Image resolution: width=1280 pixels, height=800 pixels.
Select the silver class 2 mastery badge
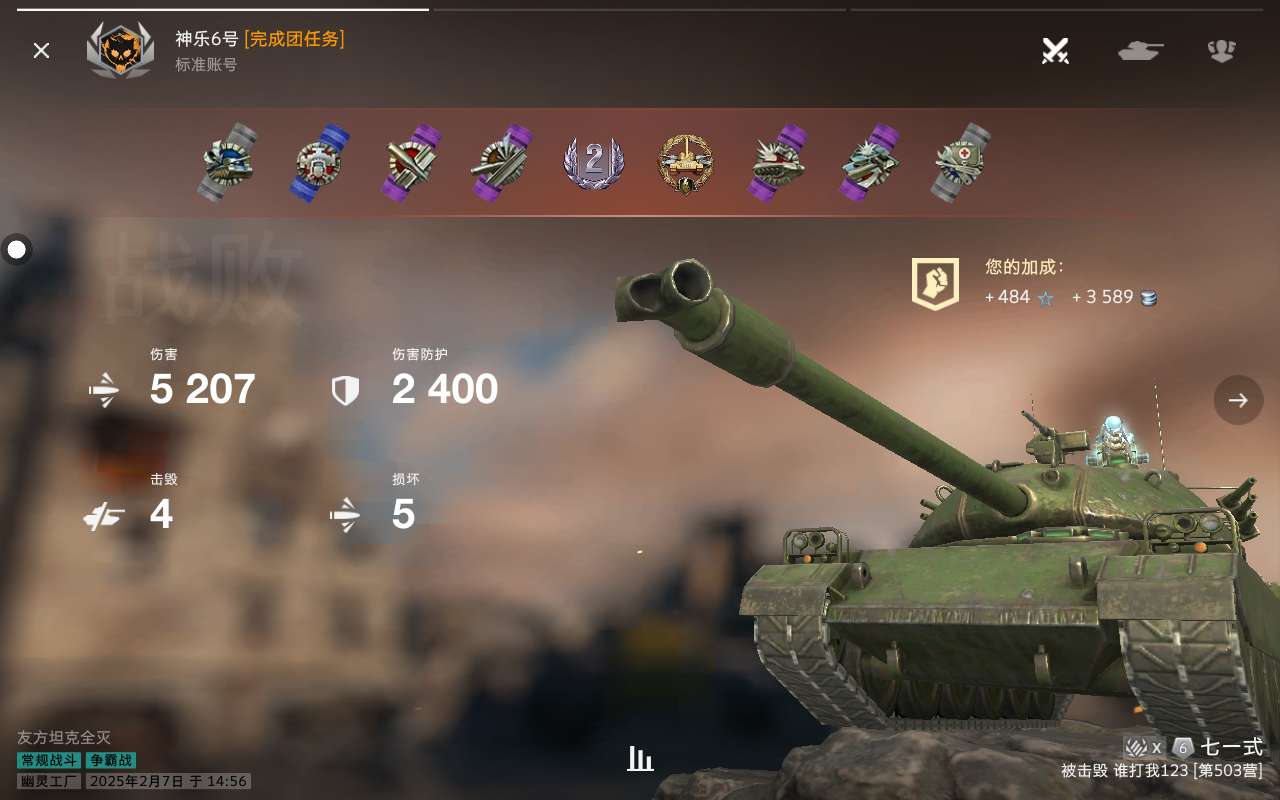pyautogui.click(x=594, y=163)
